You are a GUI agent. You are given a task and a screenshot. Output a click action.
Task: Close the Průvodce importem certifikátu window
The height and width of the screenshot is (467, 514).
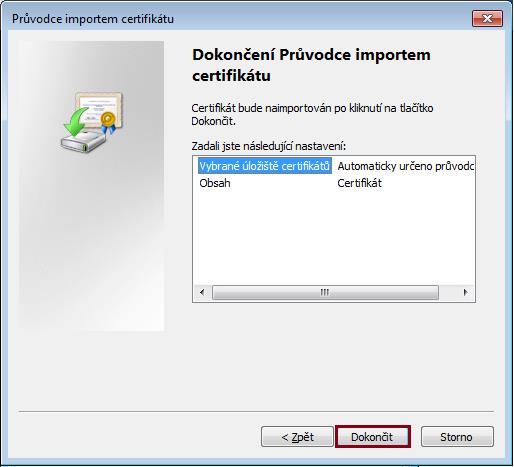tap(487, 19)
